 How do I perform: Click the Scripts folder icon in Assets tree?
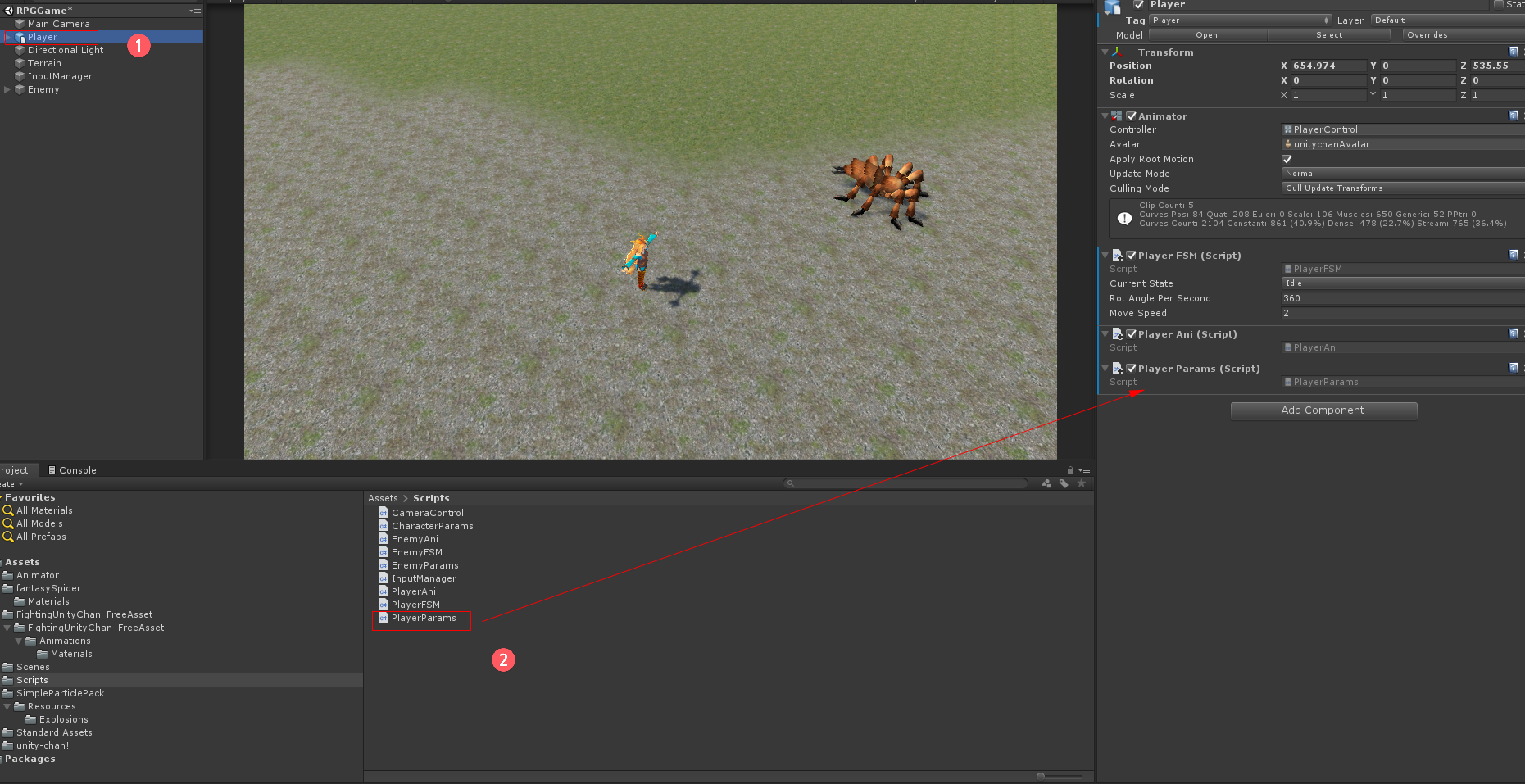point(8,680)
